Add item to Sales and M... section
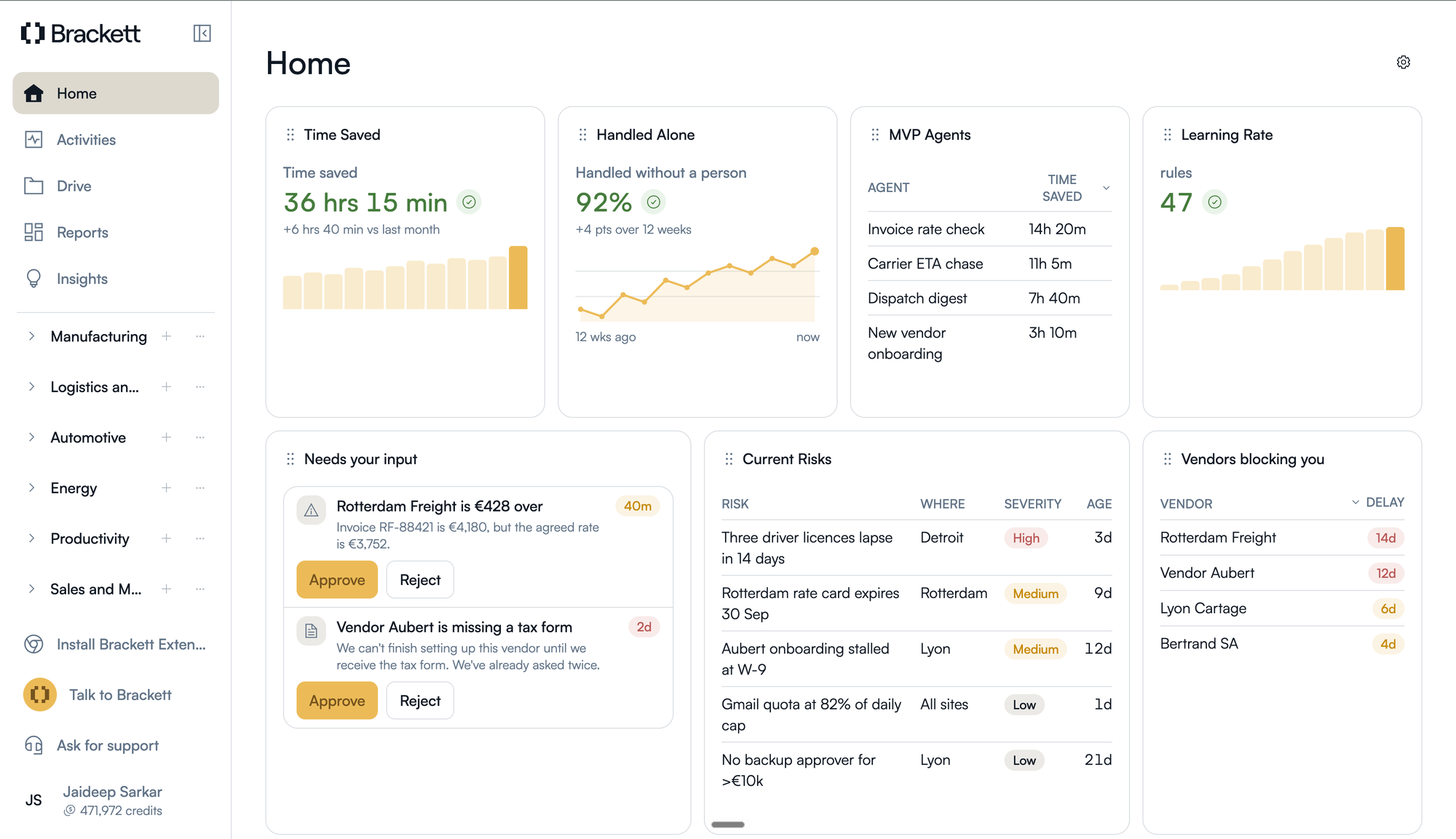 167,589
